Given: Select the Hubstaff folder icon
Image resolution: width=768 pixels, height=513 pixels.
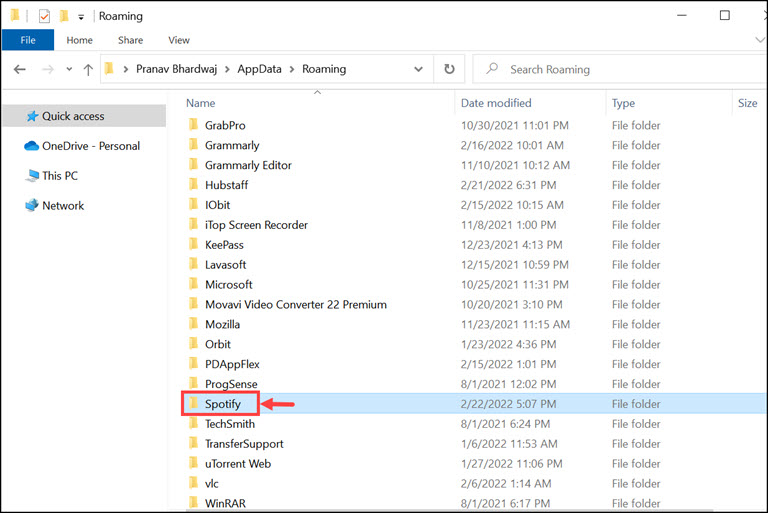Looking at the screenshot, I should click(x=193, y=184).
